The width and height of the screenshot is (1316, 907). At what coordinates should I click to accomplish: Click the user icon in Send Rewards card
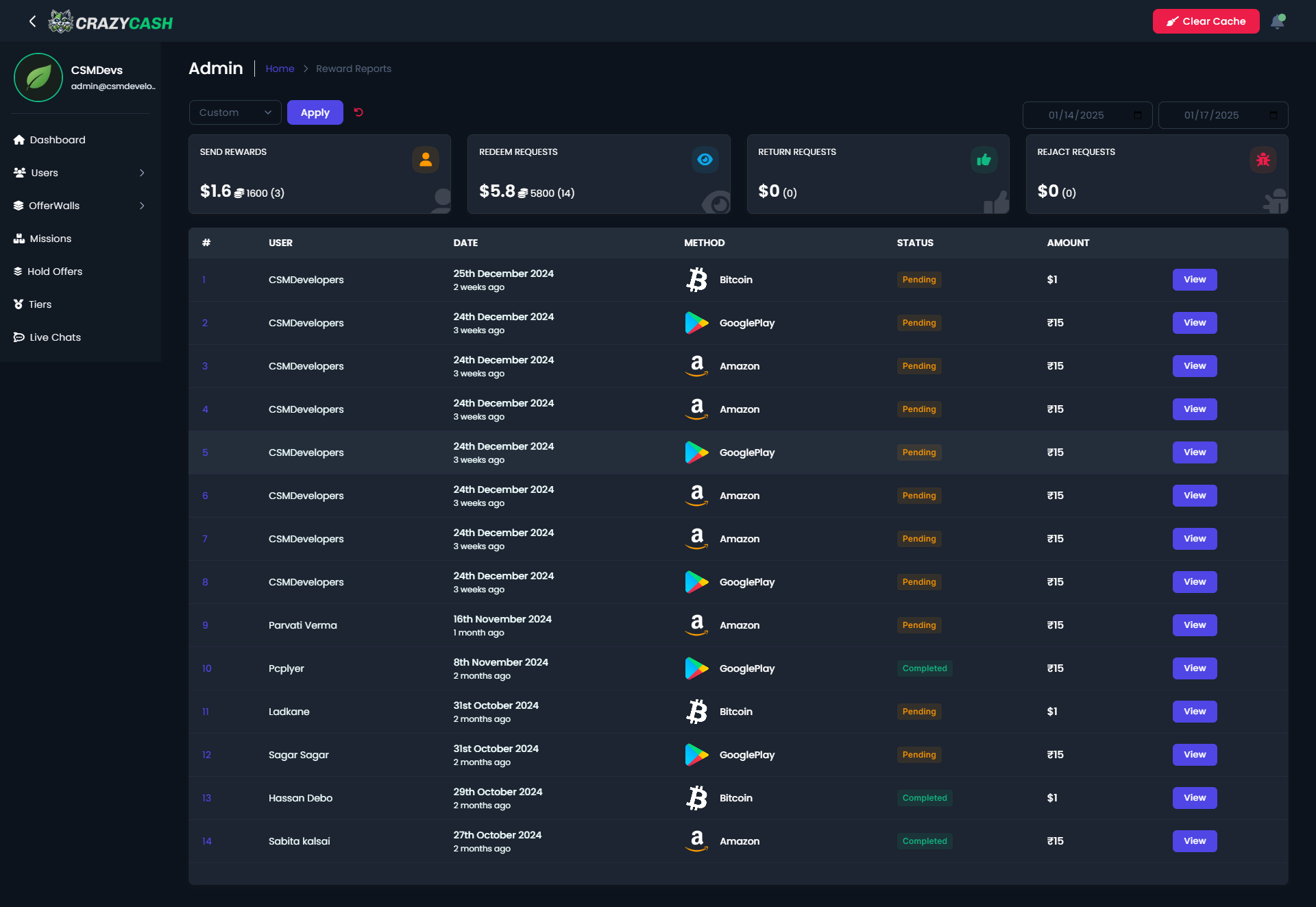tap(425, 160)
